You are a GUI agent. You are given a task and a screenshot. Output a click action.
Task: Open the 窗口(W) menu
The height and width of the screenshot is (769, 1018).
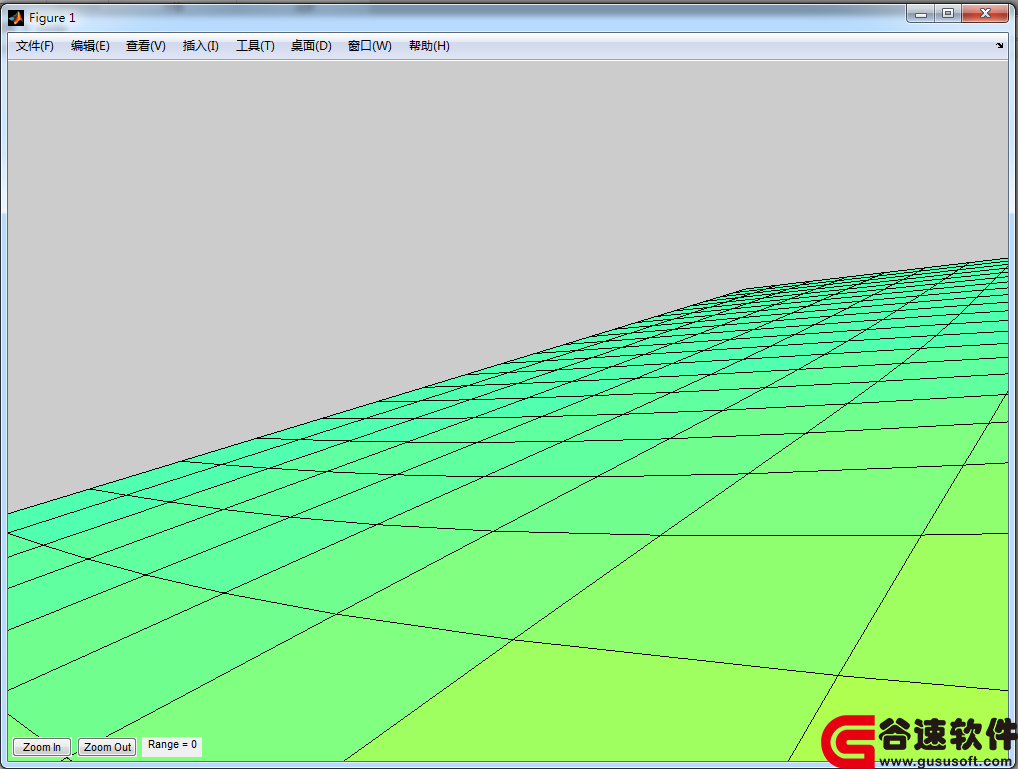coord(369,46)
